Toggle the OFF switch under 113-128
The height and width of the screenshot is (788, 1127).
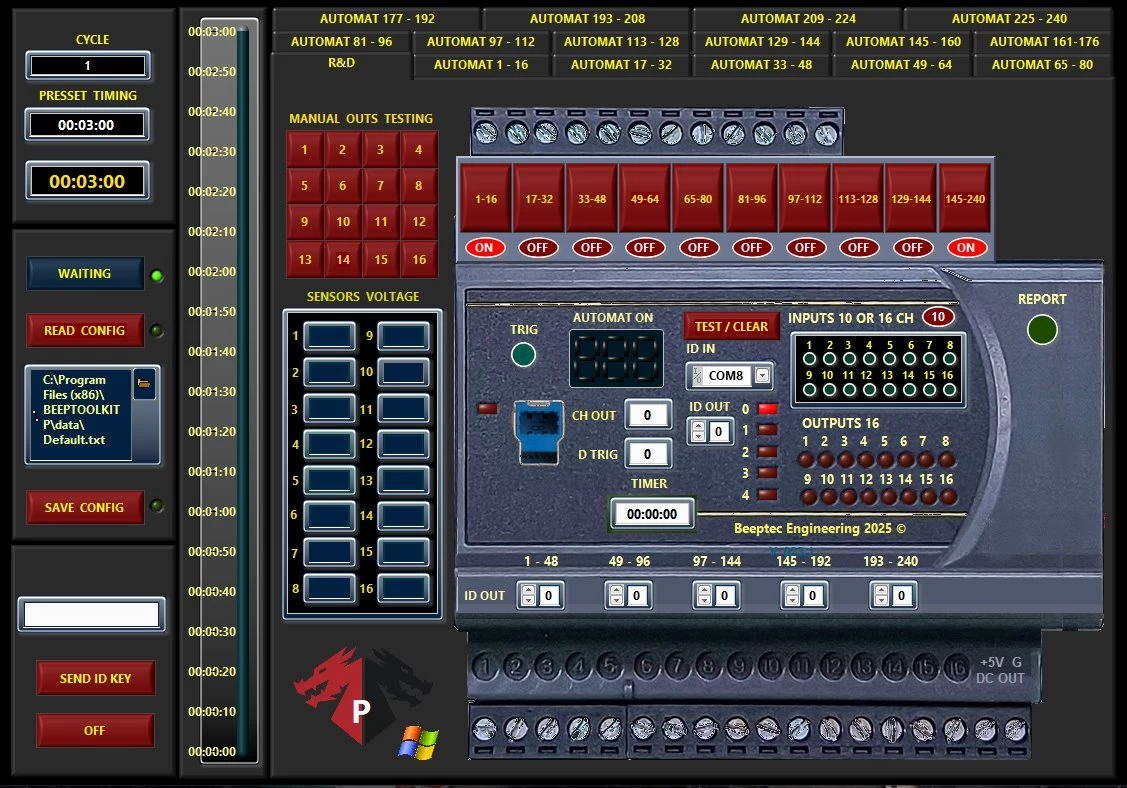pos(858,247)
